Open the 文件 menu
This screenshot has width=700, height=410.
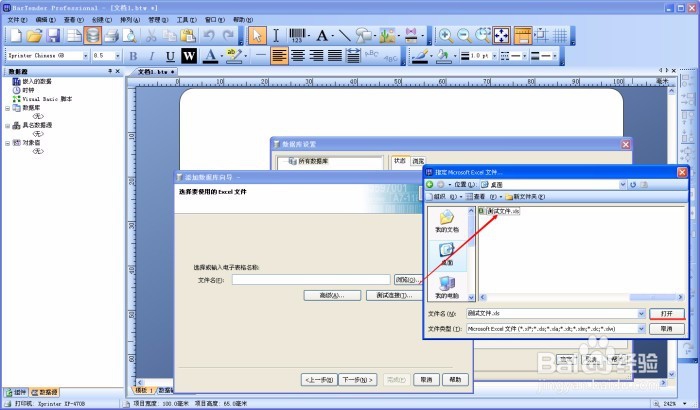(17, 20)
